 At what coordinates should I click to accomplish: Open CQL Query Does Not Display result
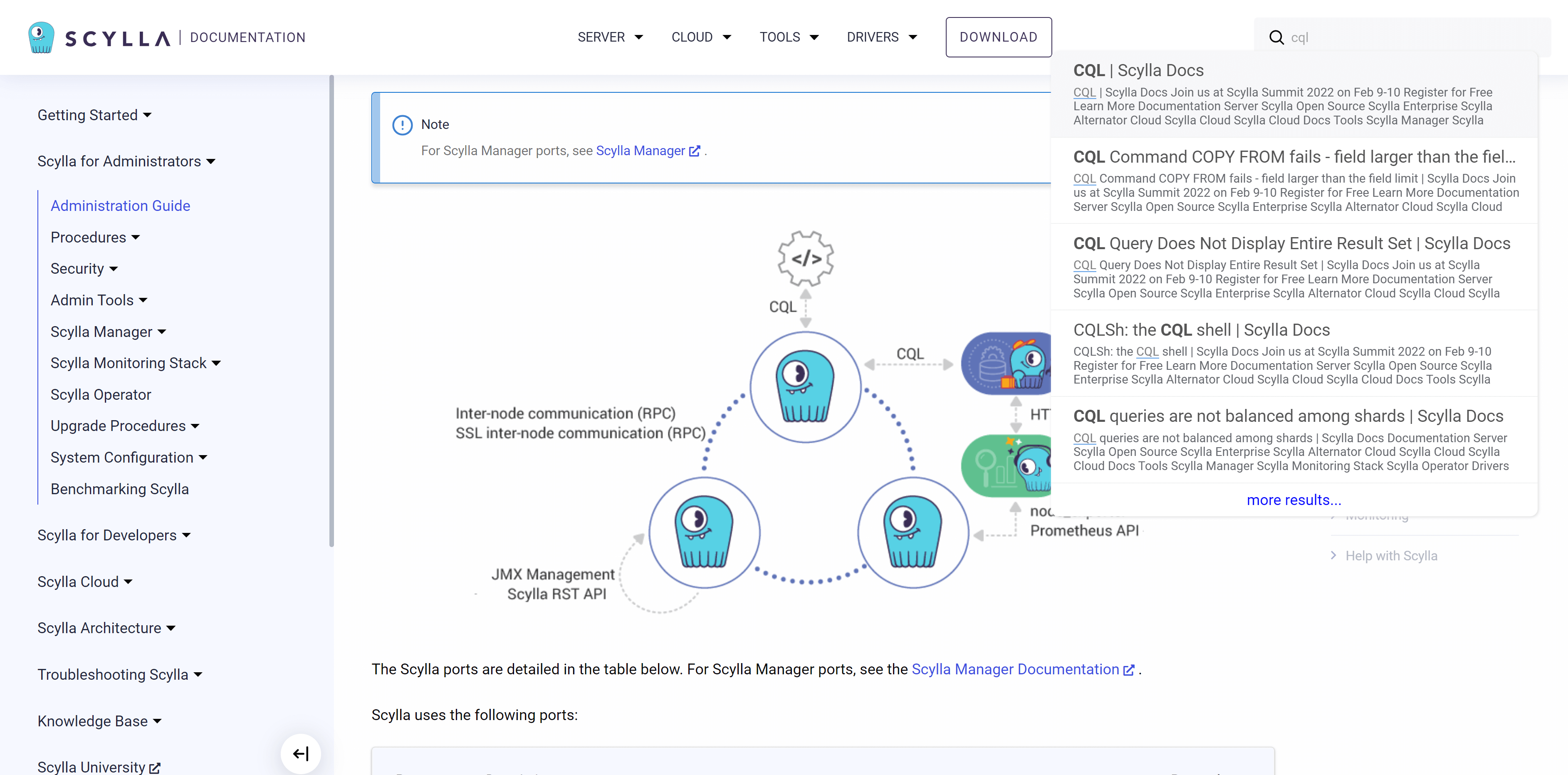pyautogui.click(x=1294, y=267)
